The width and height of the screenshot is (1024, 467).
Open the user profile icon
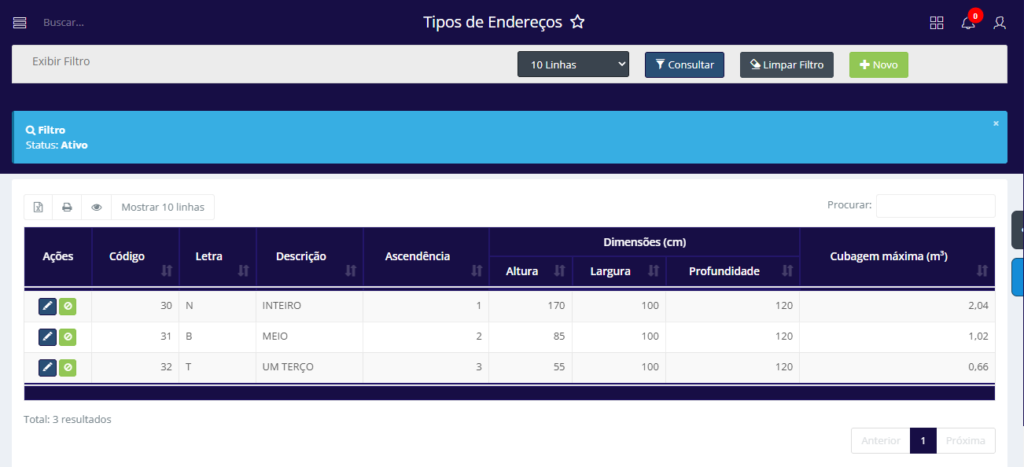[x=999, y=22]
